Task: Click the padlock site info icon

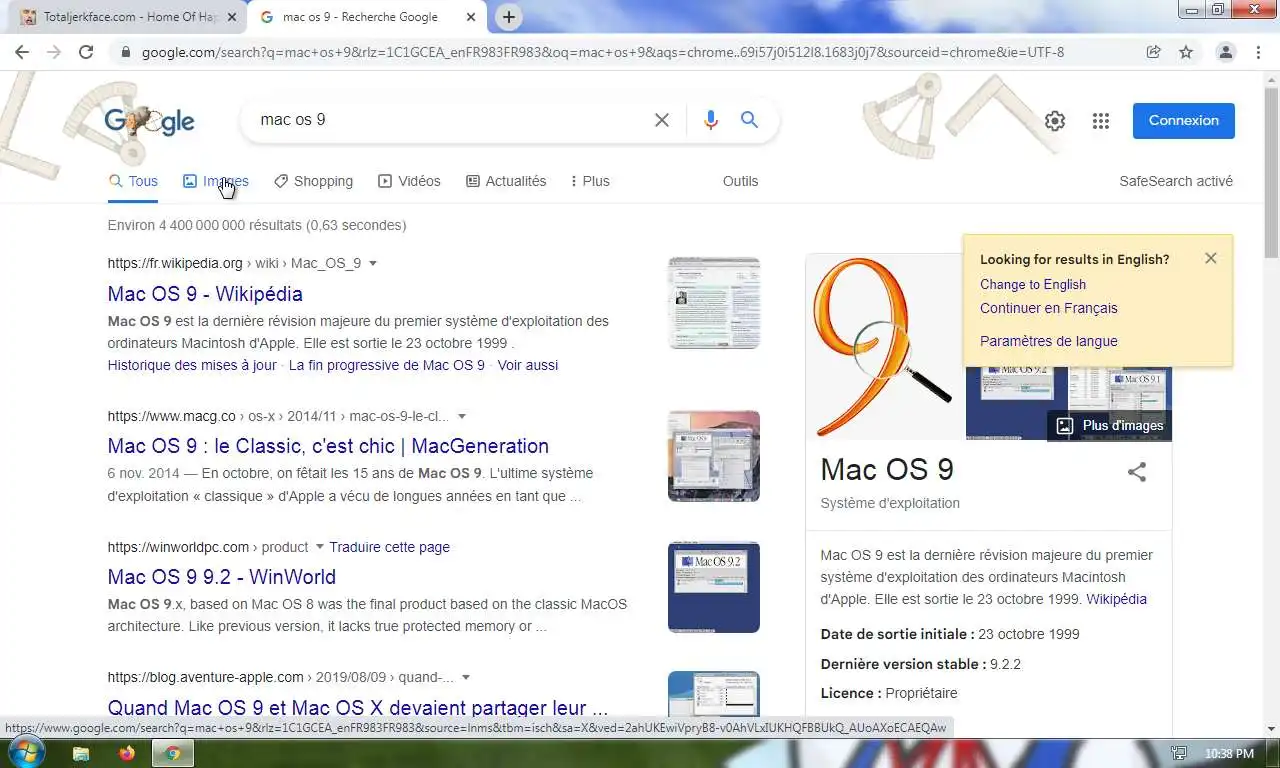Action: point(125,52)
